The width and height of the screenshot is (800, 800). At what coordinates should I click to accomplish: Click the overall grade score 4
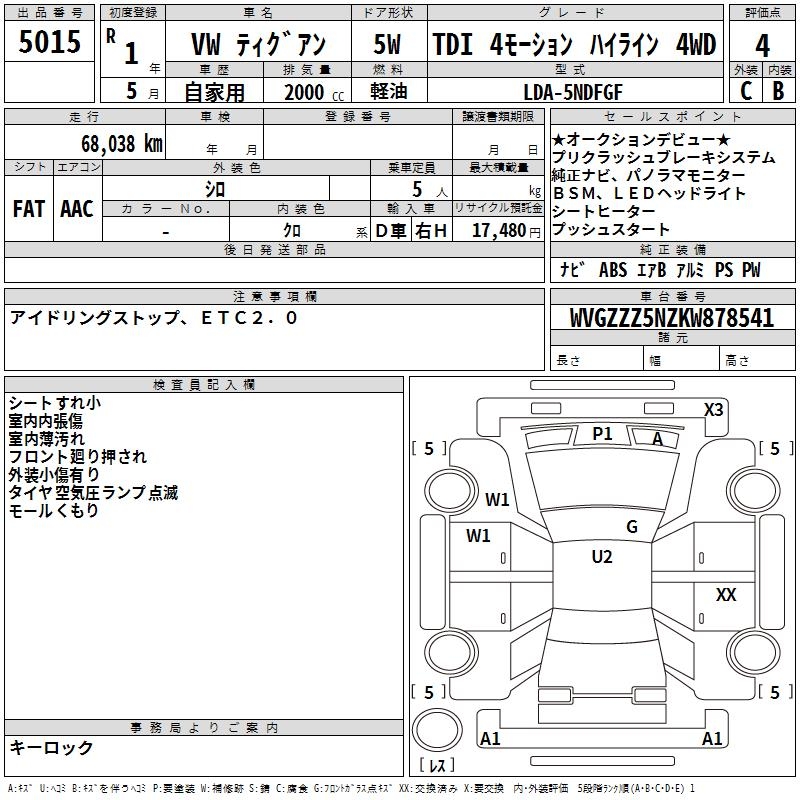pos(762,46)
